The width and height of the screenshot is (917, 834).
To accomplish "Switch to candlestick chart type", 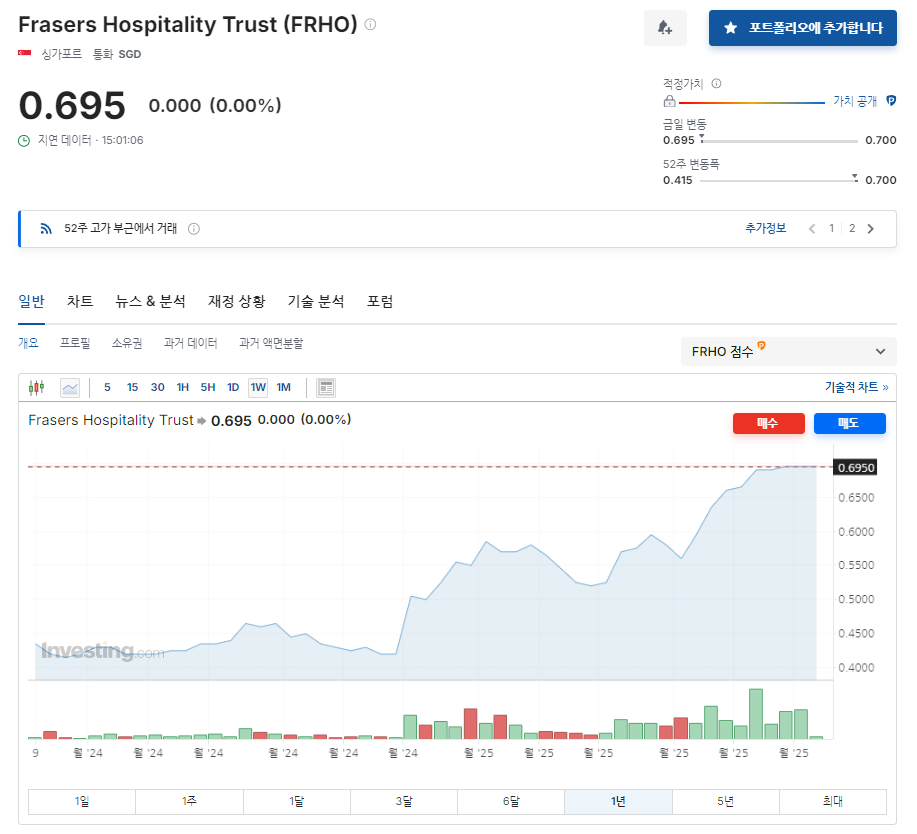I will pyautogui.click(x=36, y=387).
